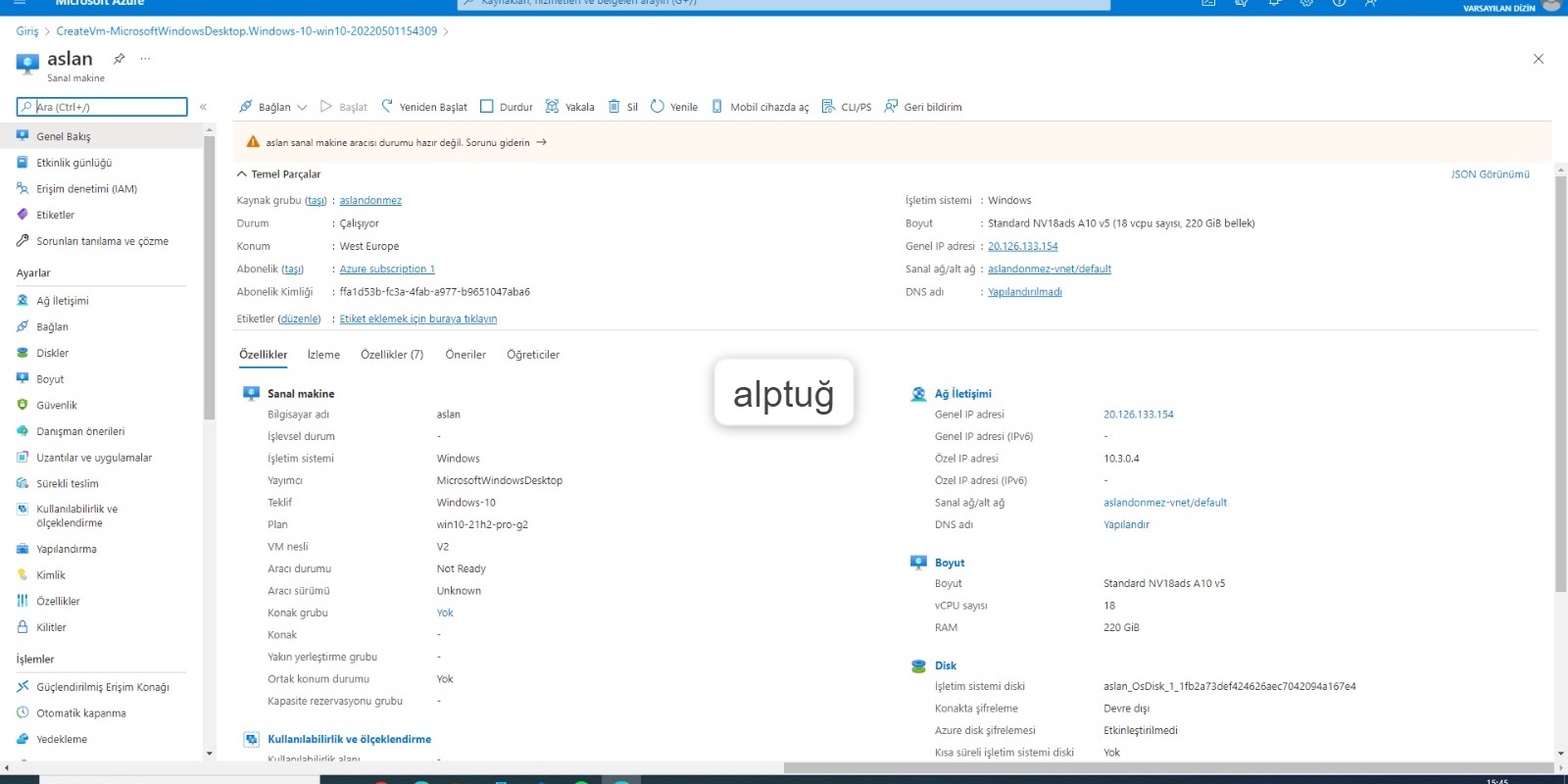This screenshot has width=1568, height=784.
Task: Open Sürekli teslim in the sidebar
Action: click(68, 483)
